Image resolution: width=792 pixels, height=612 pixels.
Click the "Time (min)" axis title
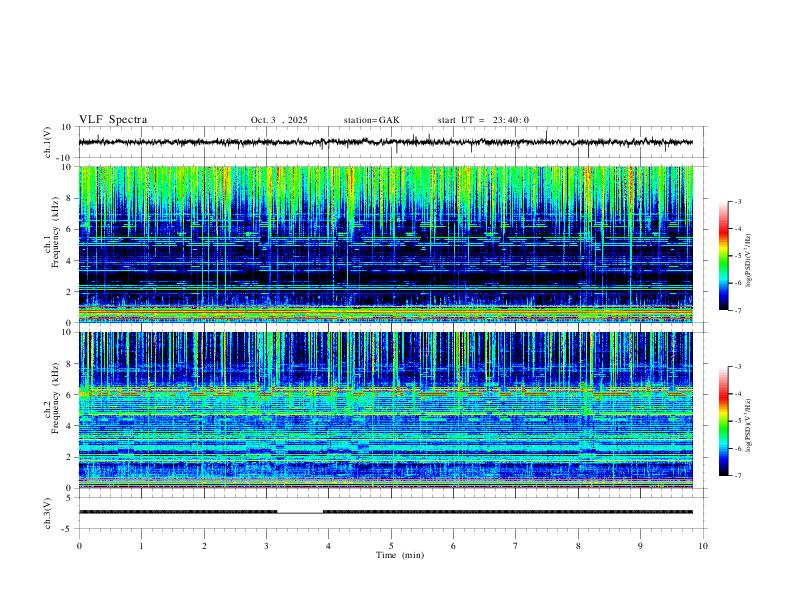(x=400, y=555)
